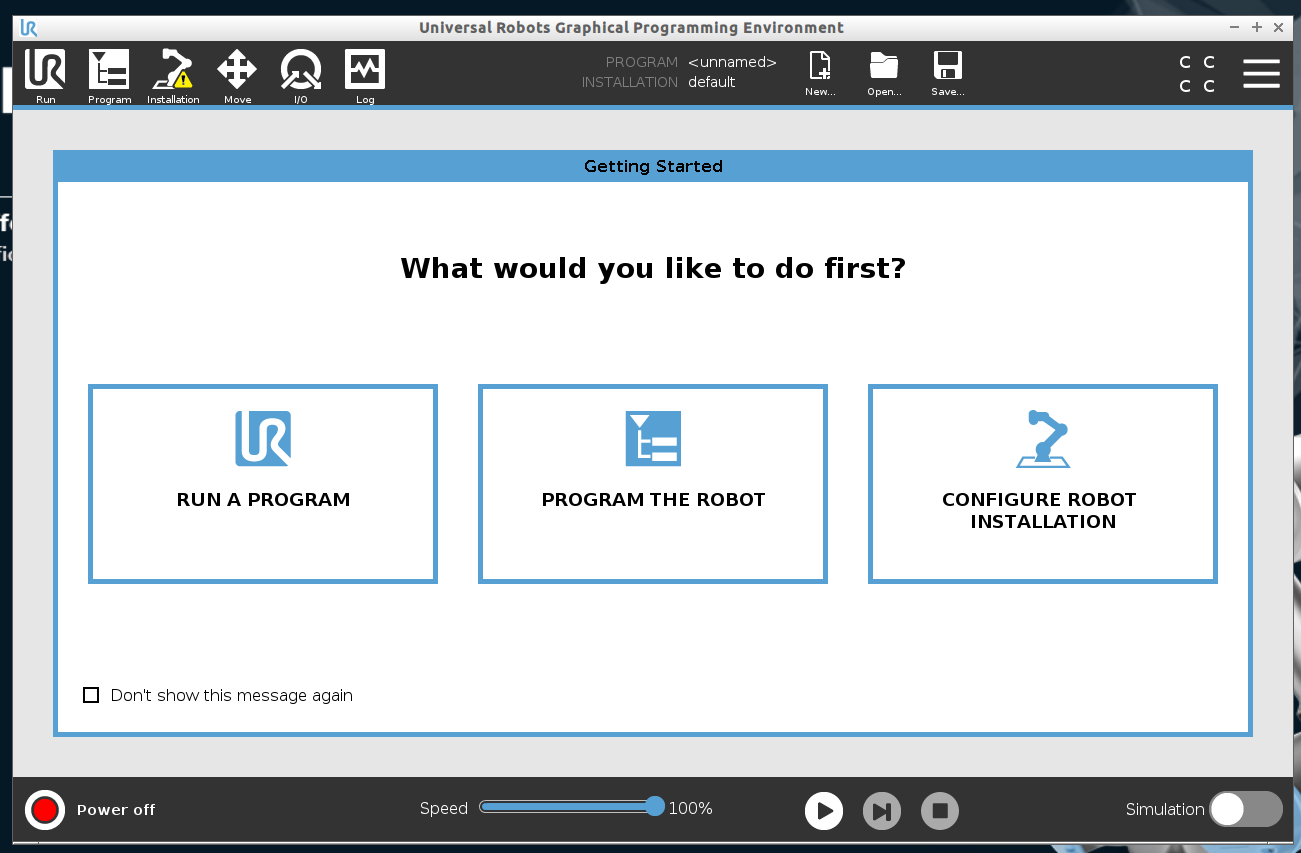Screen dimensions: 1301x853
Task: Minimize the window with the dash button
Action: pos(1235,28)
